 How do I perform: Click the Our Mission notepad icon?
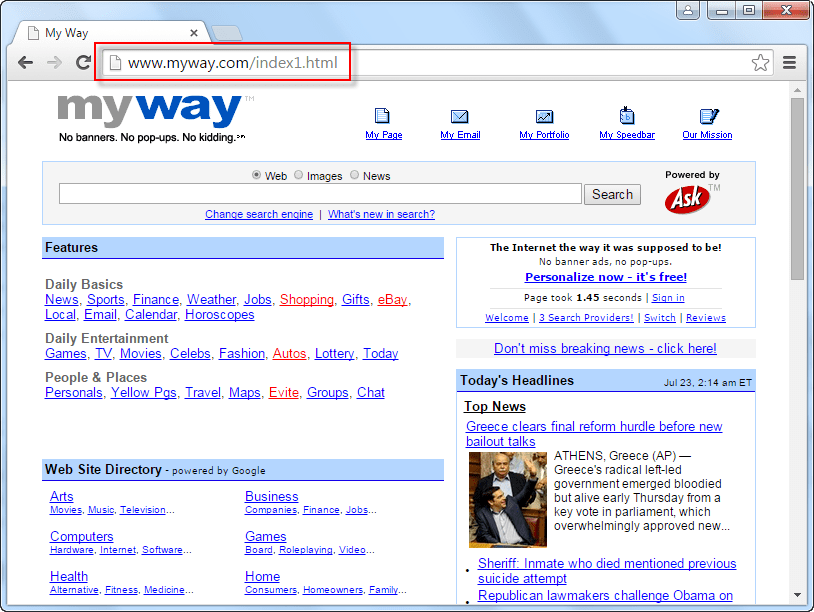709,116
